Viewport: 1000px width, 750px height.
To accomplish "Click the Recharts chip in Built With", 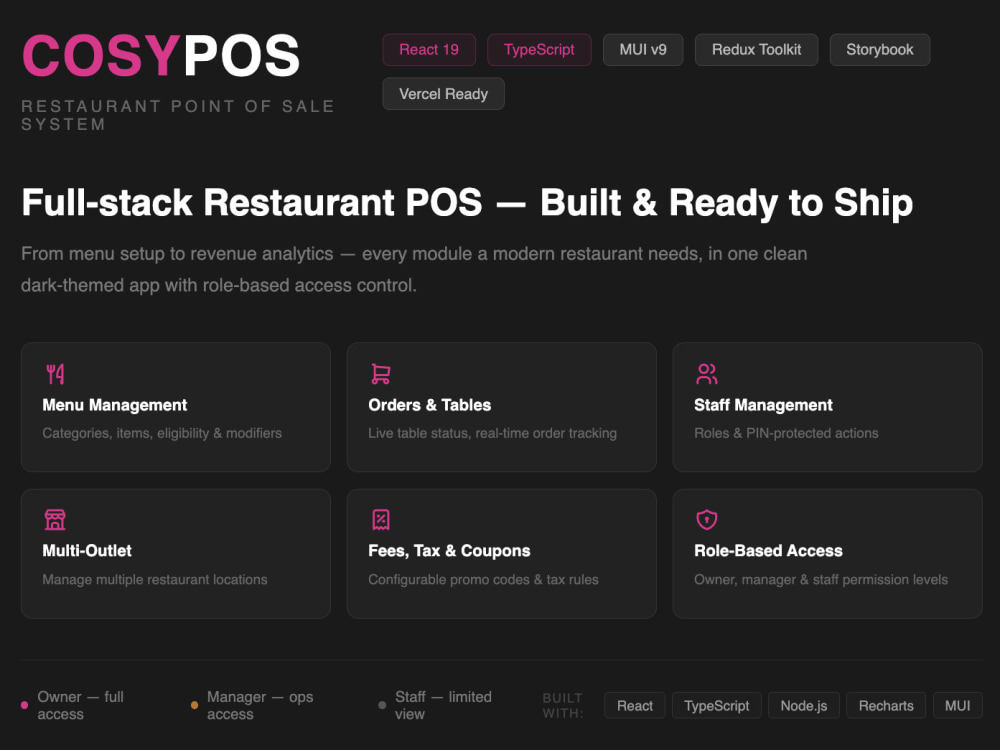I will coord(886,705).
